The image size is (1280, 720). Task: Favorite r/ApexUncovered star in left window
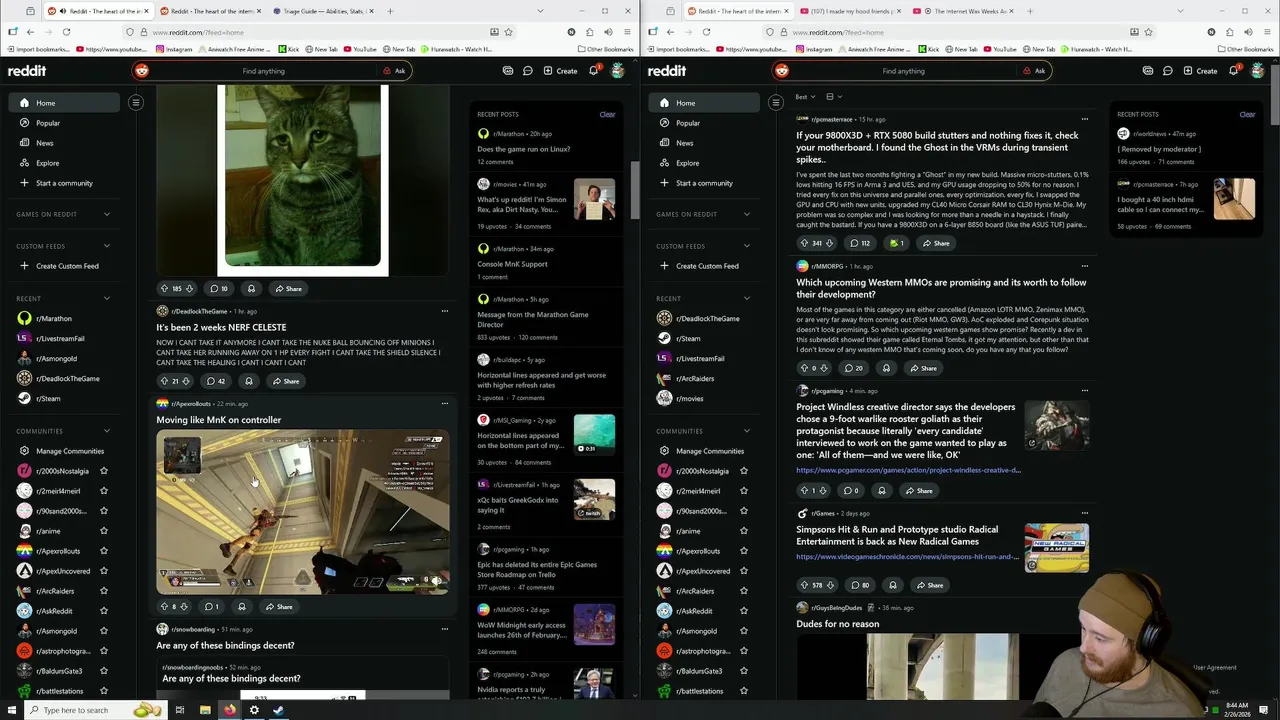point(103,571)
